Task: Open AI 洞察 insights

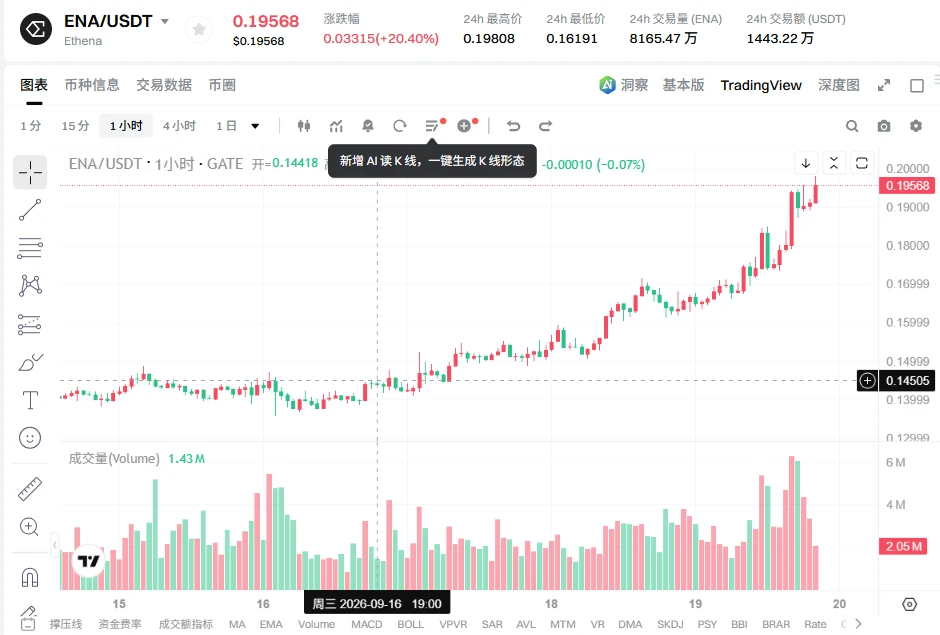Action: 623,85
